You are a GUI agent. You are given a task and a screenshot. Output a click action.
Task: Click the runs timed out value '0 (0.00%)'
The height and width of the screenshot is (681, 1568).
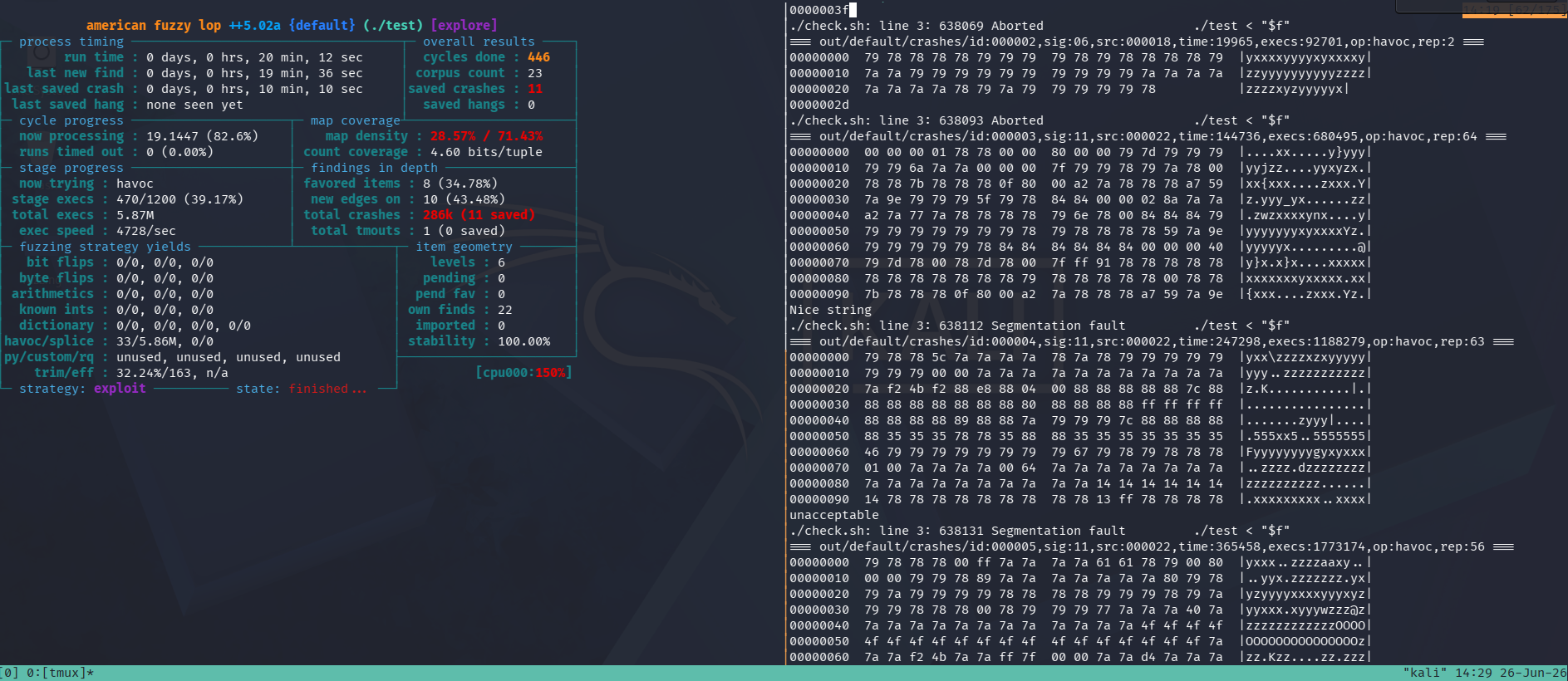coord(179,152)
